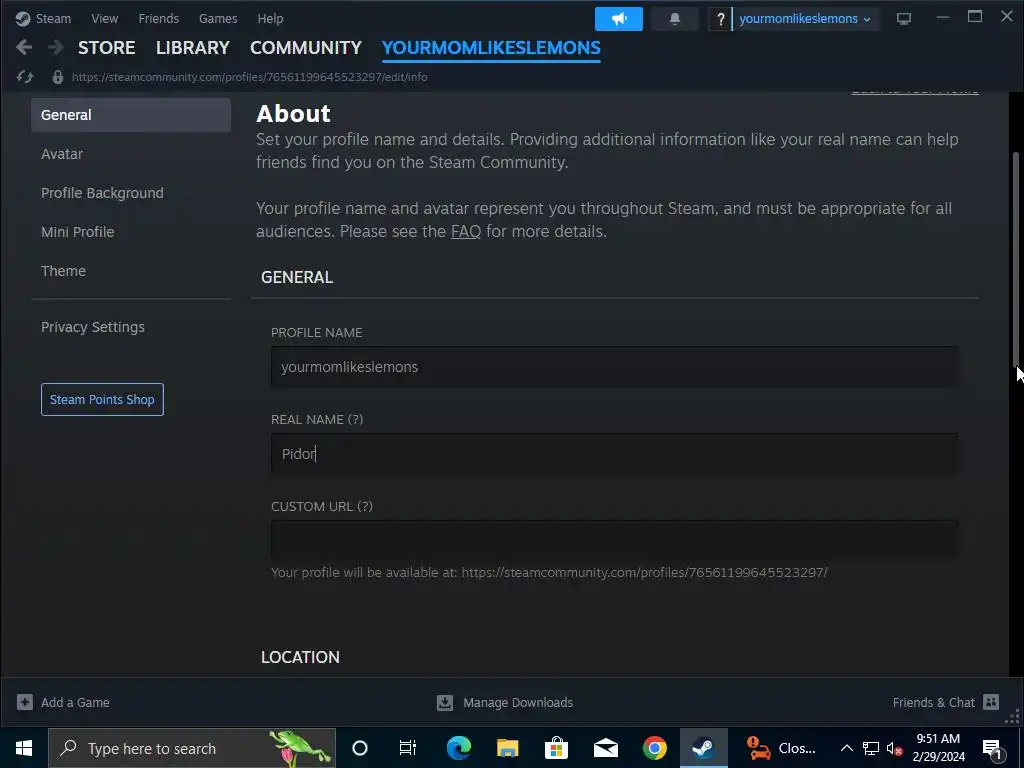Go to the LIBRARY tab

click(193, 48)
